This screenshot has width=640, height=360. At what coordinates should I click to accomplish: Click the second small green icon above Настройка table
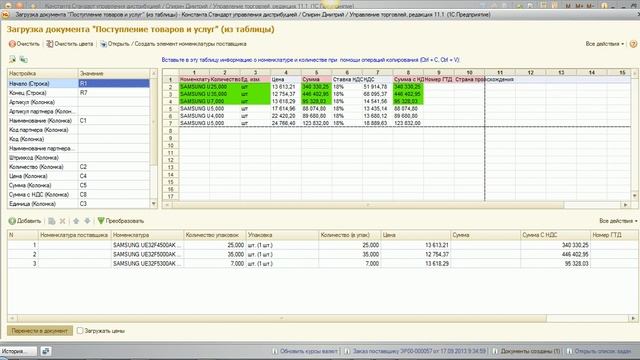point(24,59)
